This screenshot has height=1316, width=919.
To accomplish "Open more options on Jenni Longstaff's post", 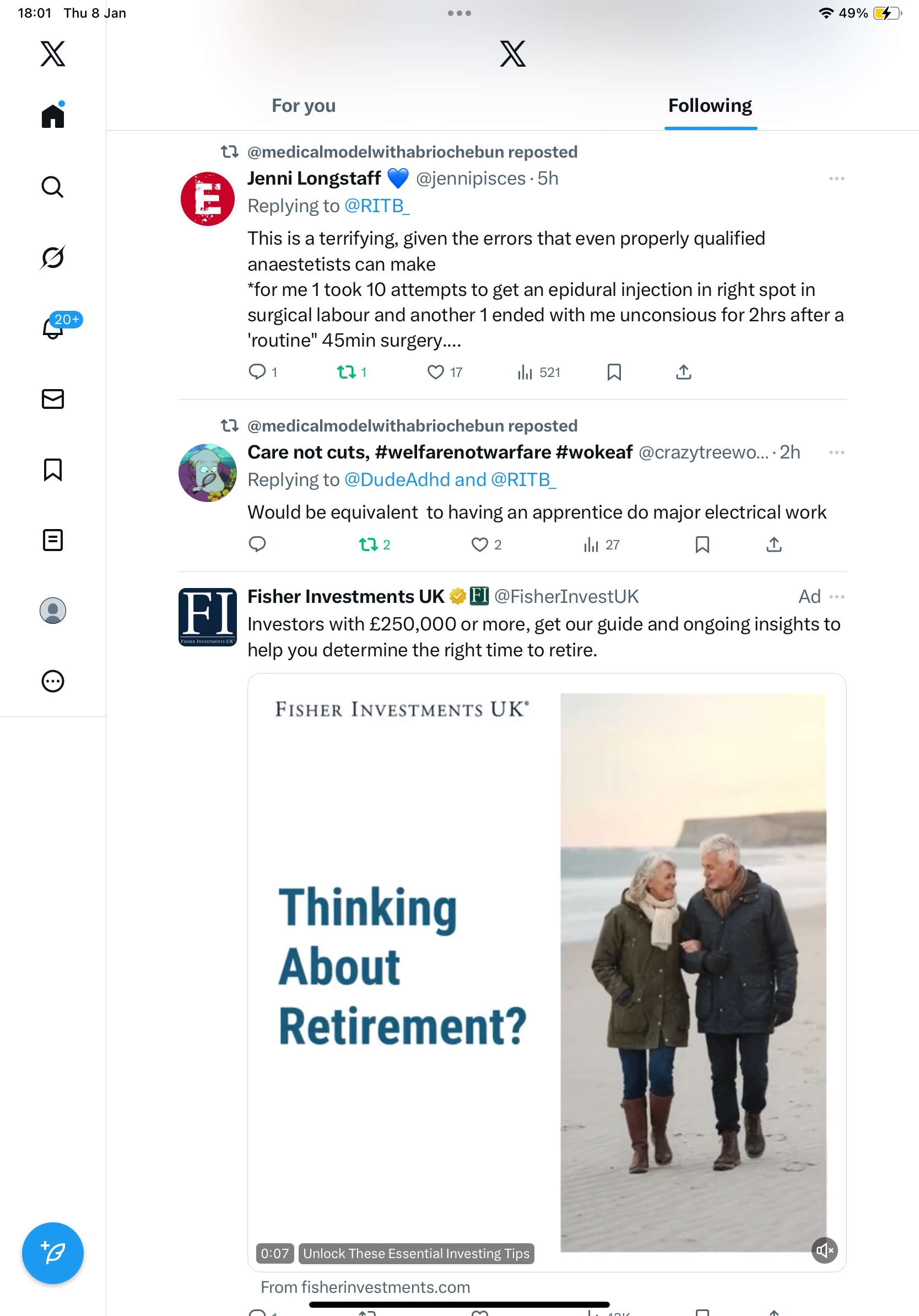I will coord(836,179).
